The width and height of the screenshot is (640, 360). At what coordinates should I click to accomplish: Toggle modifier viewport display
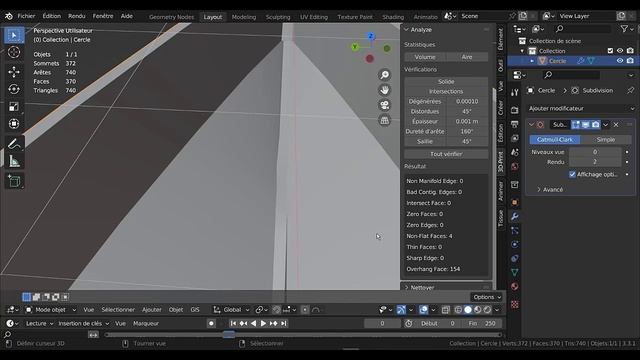click(x=585, y=124)
